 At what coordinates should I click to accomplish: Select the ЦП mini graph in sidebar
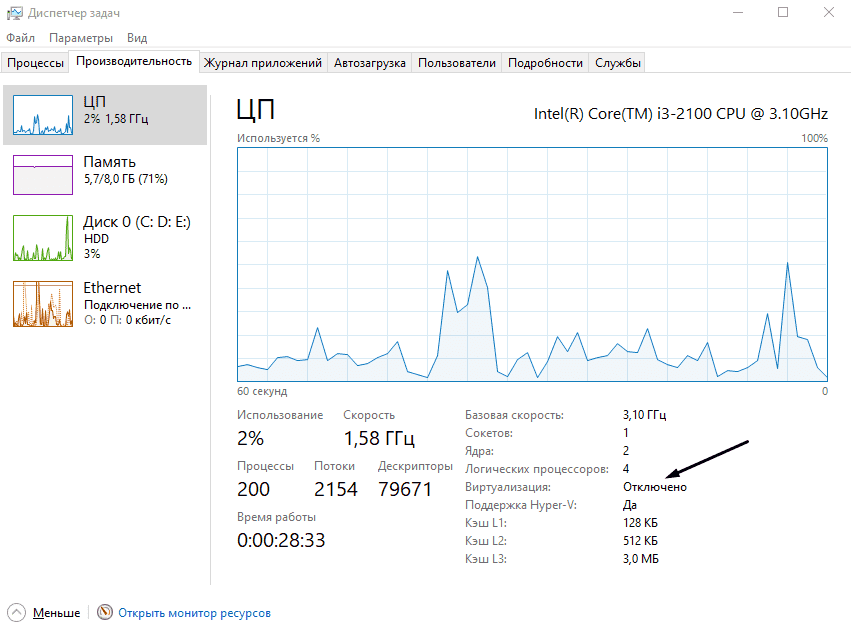pos(42,115)
